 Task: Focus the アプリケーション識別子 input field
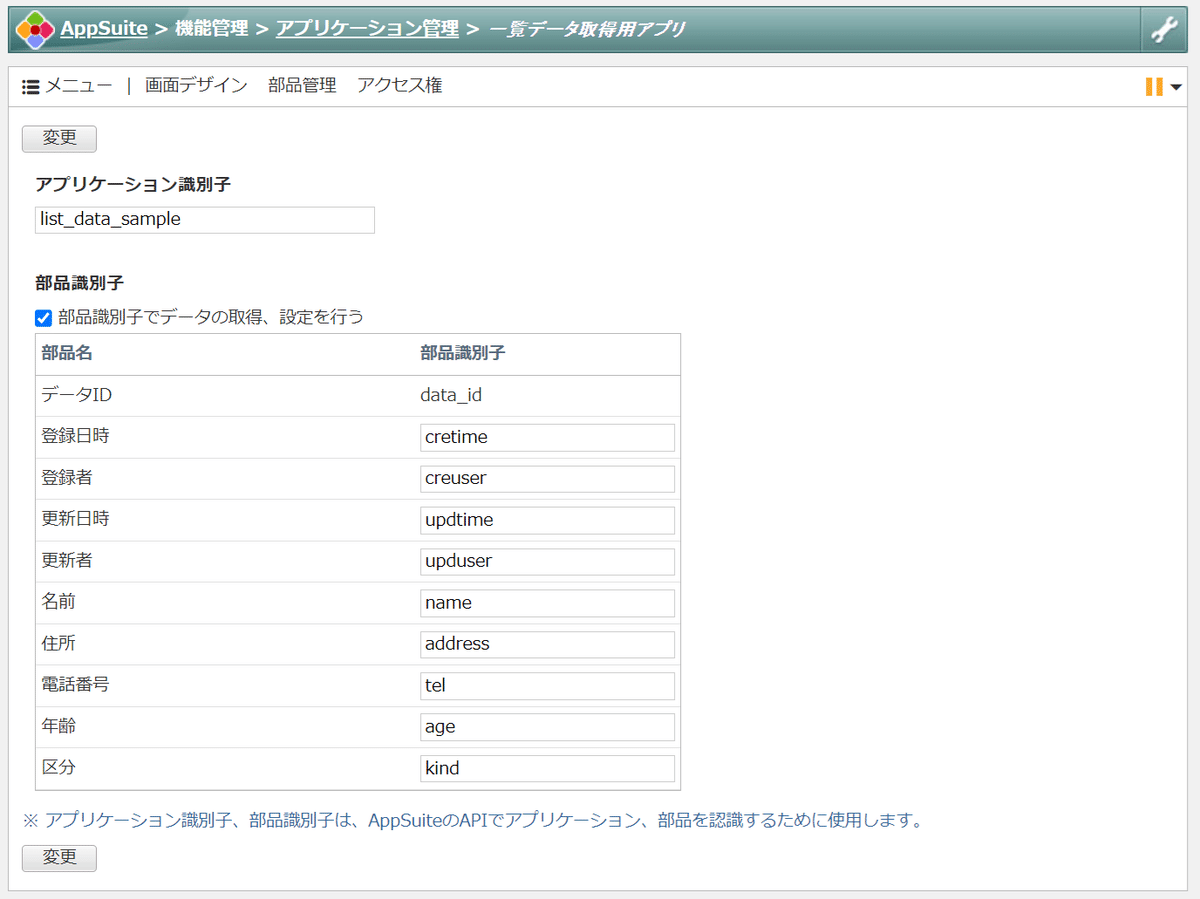[x=205, y=220]
